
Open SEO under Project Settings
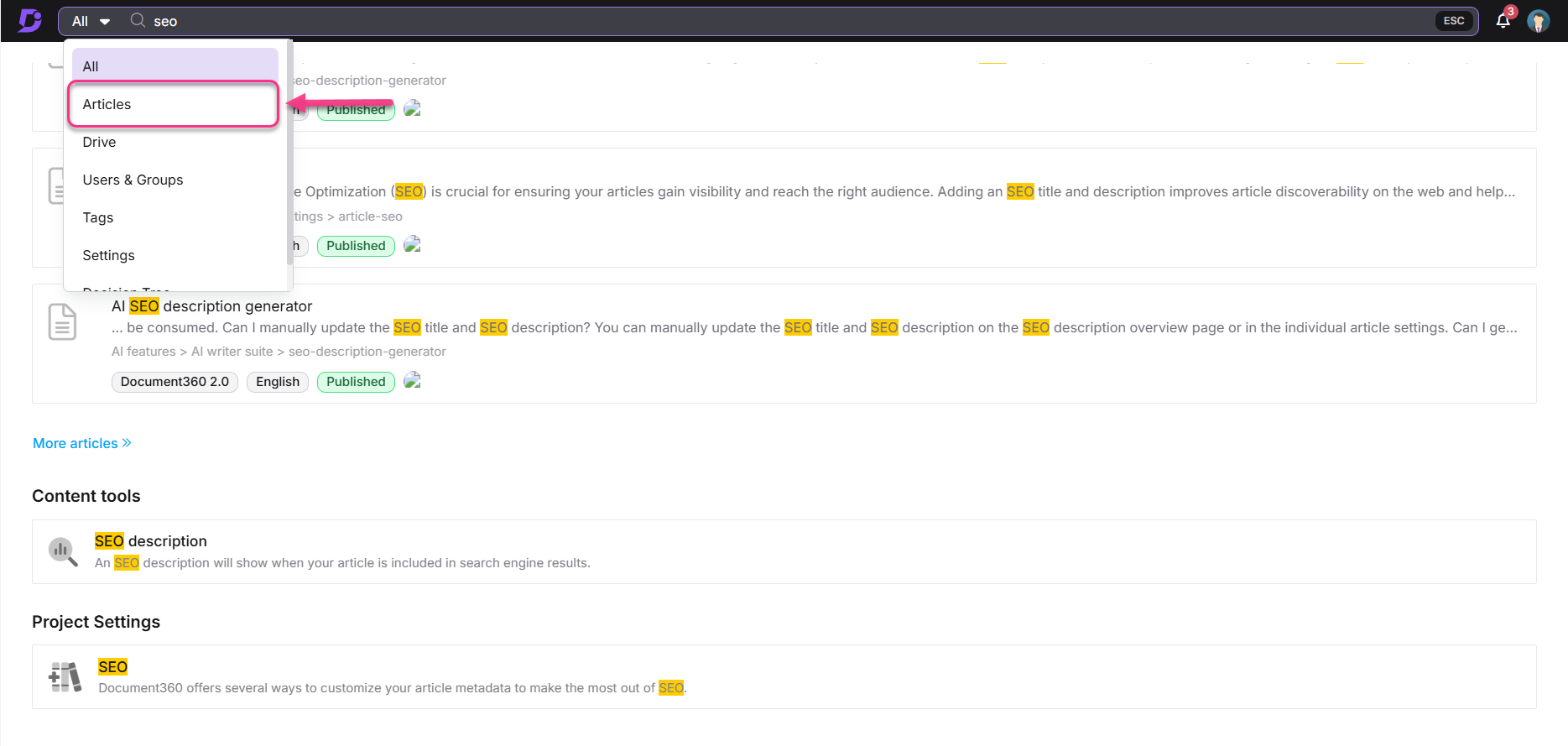(112, 667)
